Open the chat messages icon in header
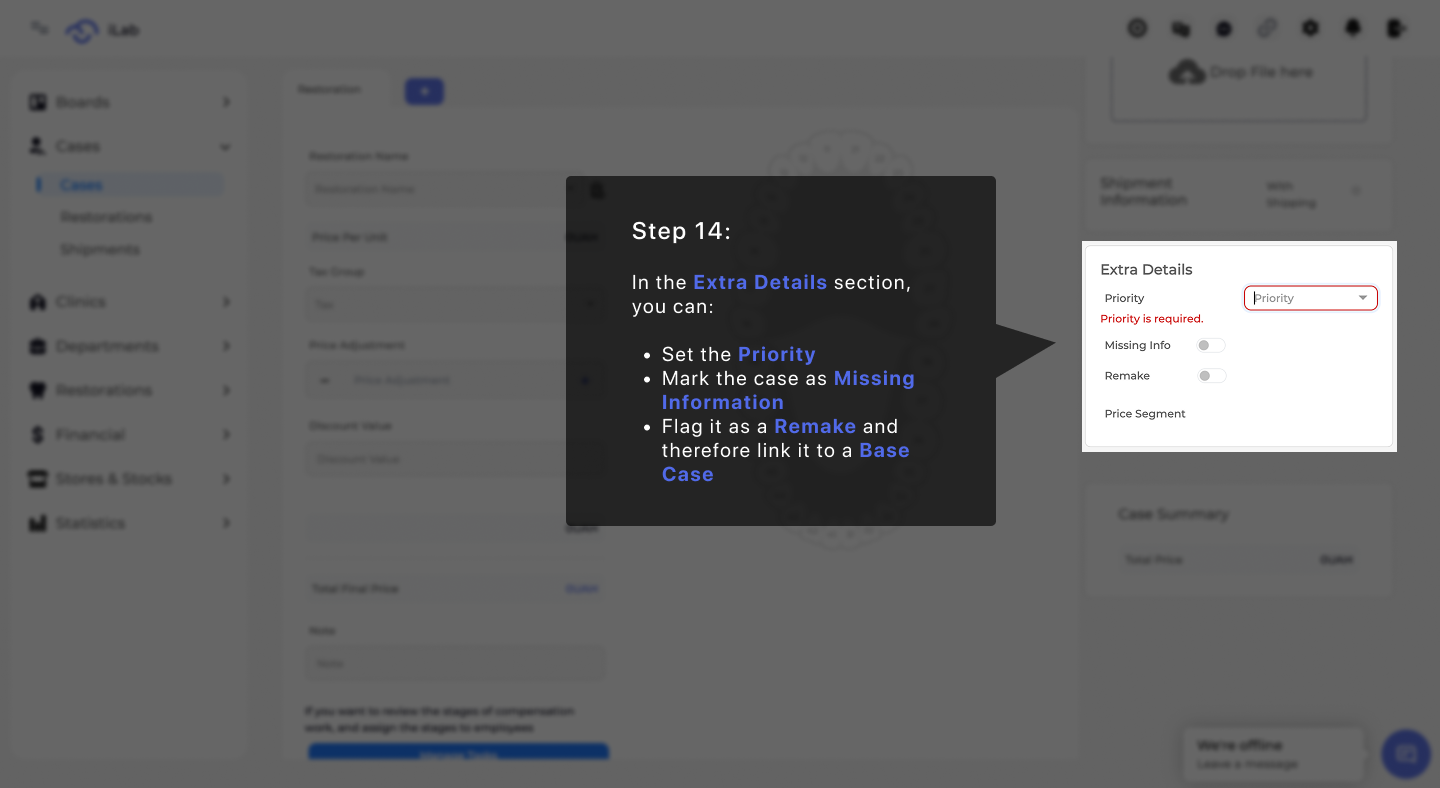The image size is (1440, 788). click(x=1181, y=29)
